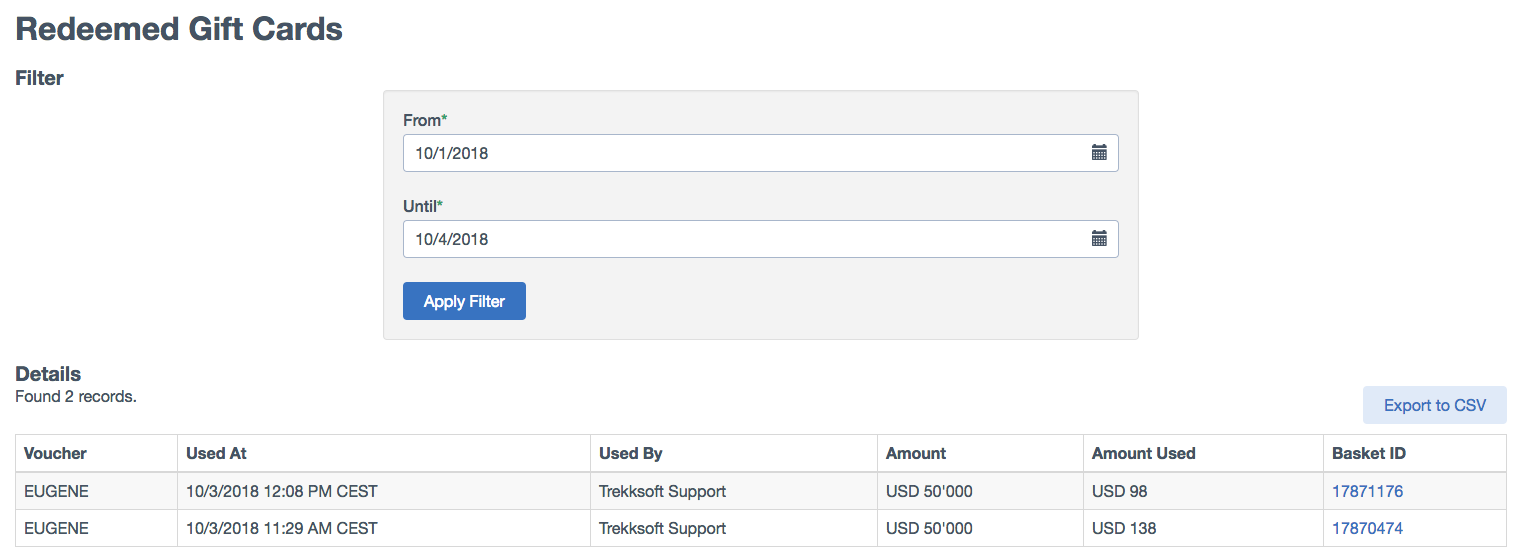The image size is (1523, 560).
Task: Click the first EUGENE voucher row
Action: [x=761, y=491]
